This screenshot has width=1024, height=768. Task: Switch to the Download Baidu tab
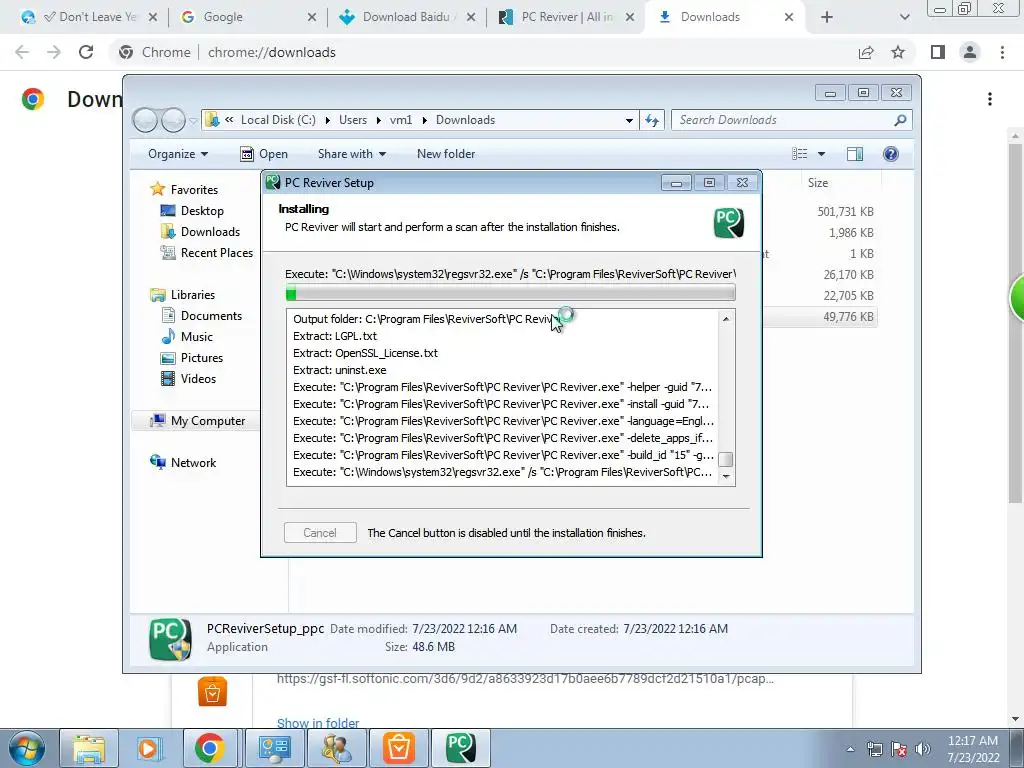[408, 17]
